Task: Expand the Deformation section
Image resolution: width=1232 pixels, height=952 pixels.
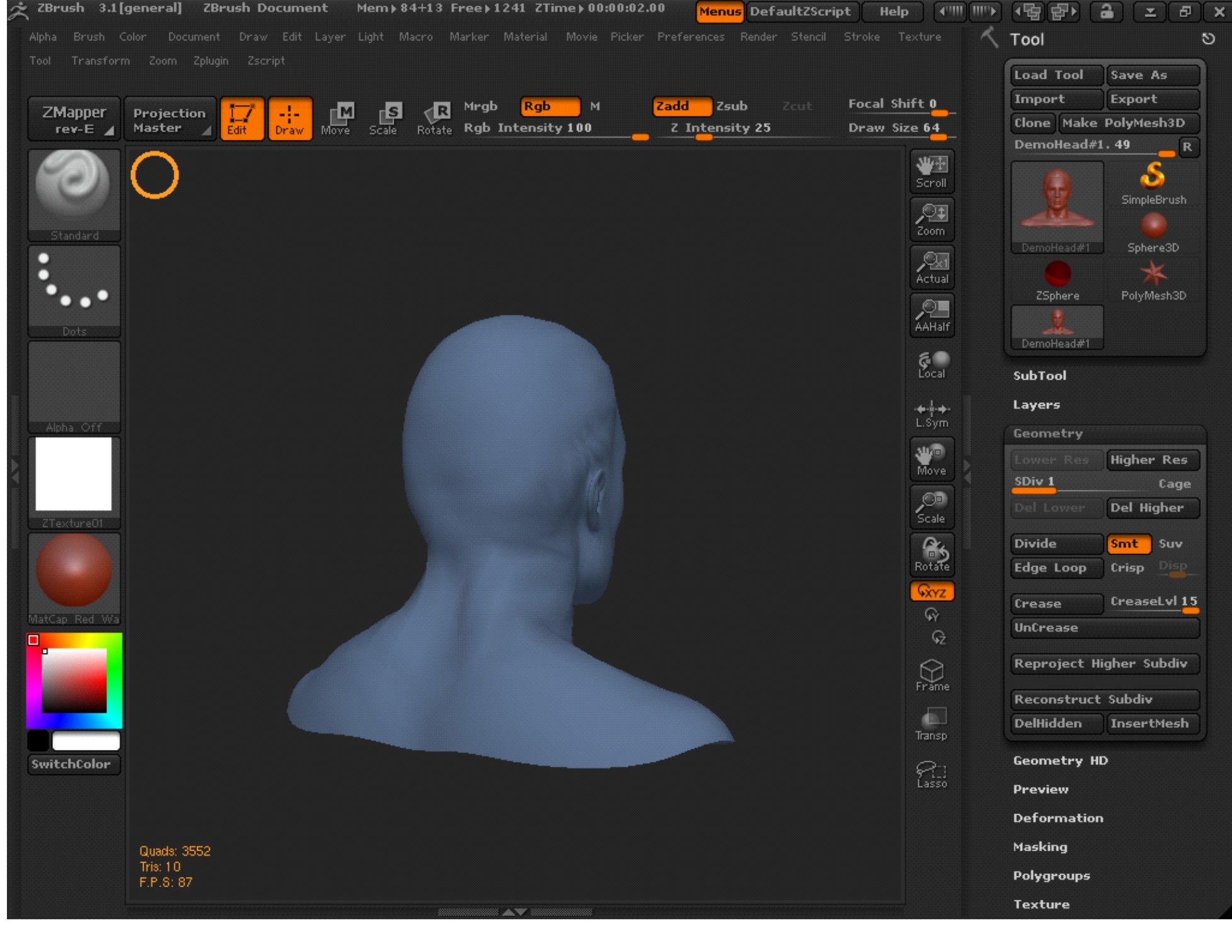Action: coord(1058,818)
